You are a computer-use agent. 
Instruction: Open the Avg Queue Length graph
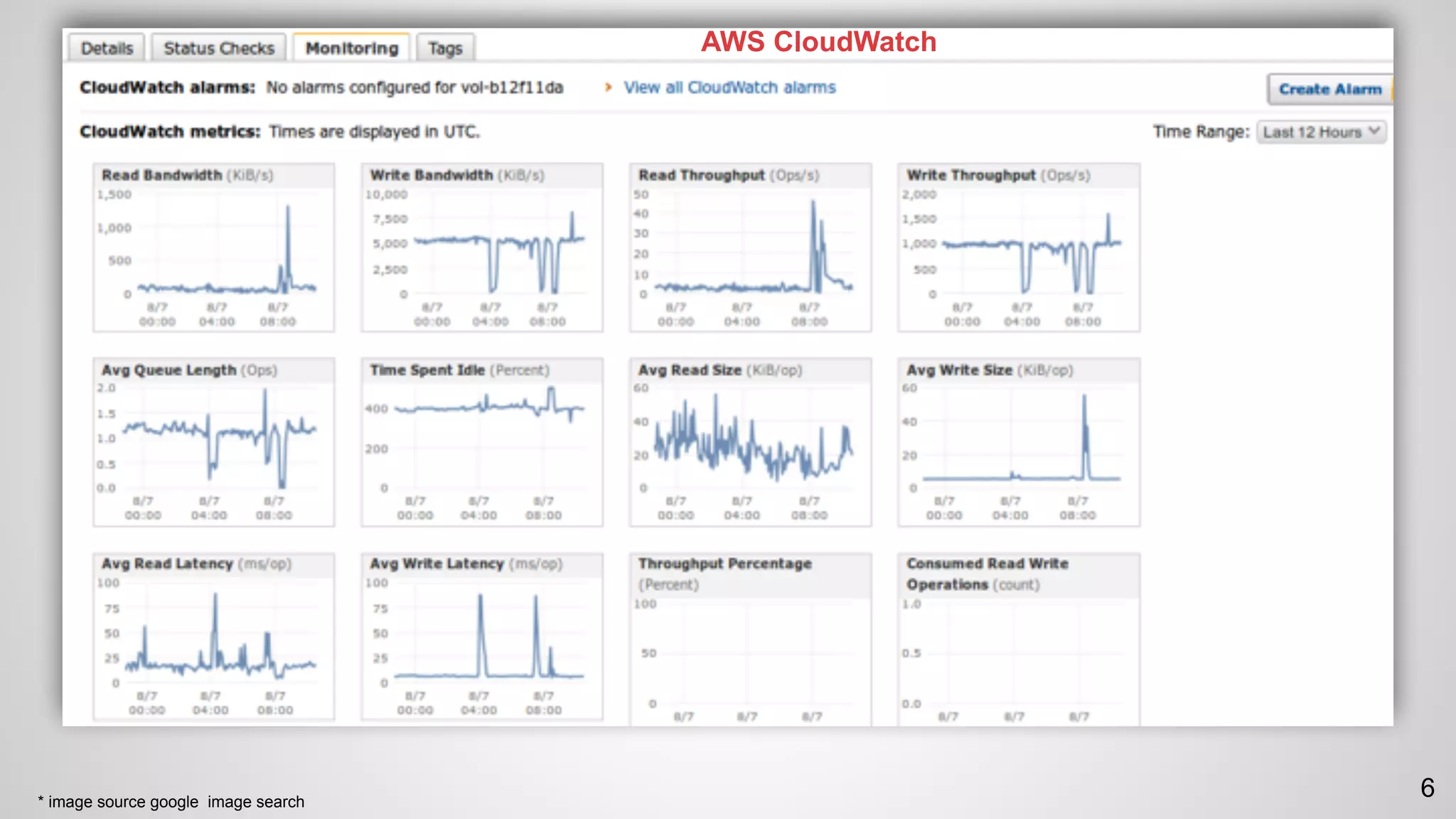pyautogui.click(x=213, y=442)
